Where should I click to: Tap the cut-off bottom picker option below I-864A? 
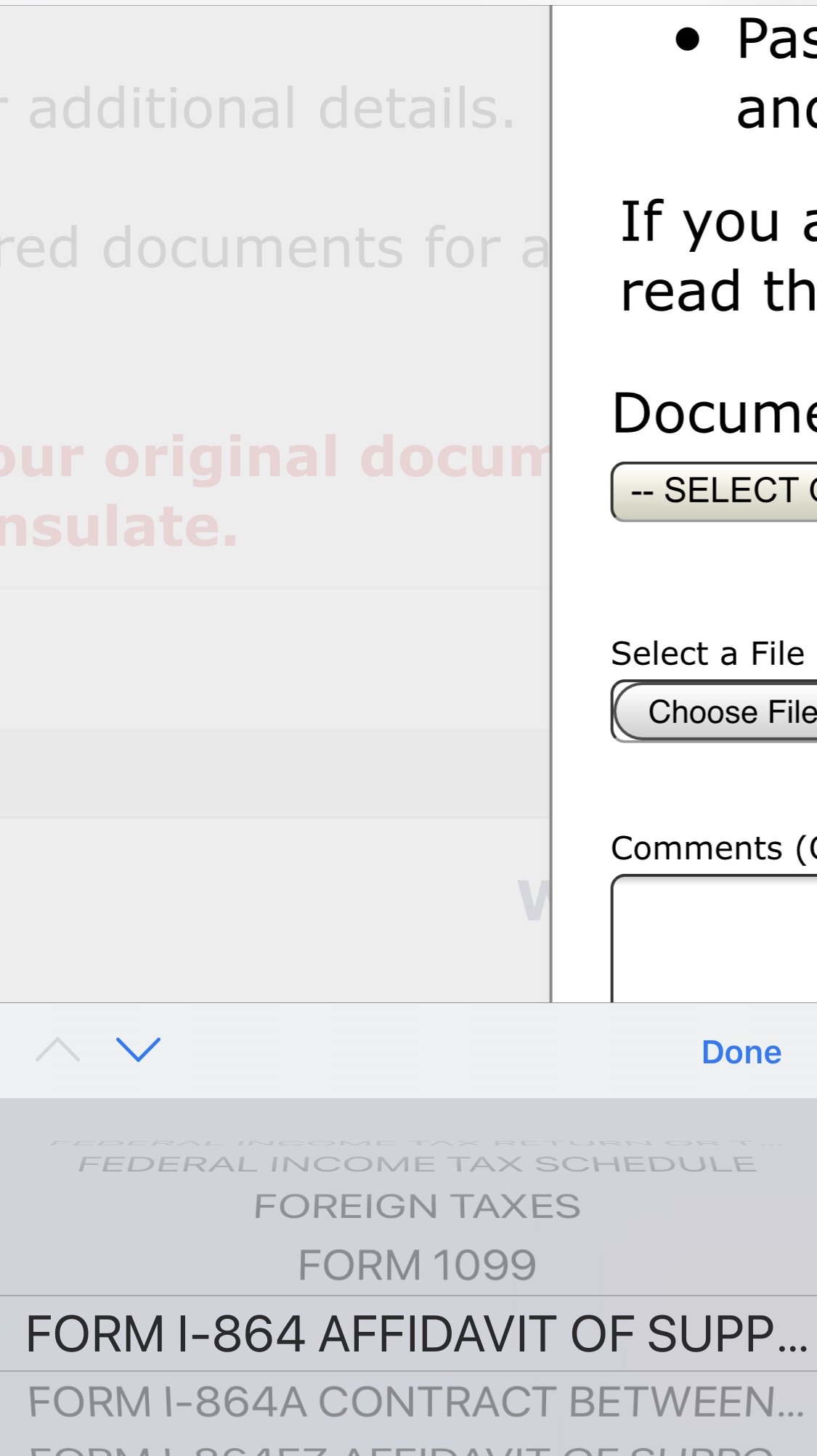417,1449
